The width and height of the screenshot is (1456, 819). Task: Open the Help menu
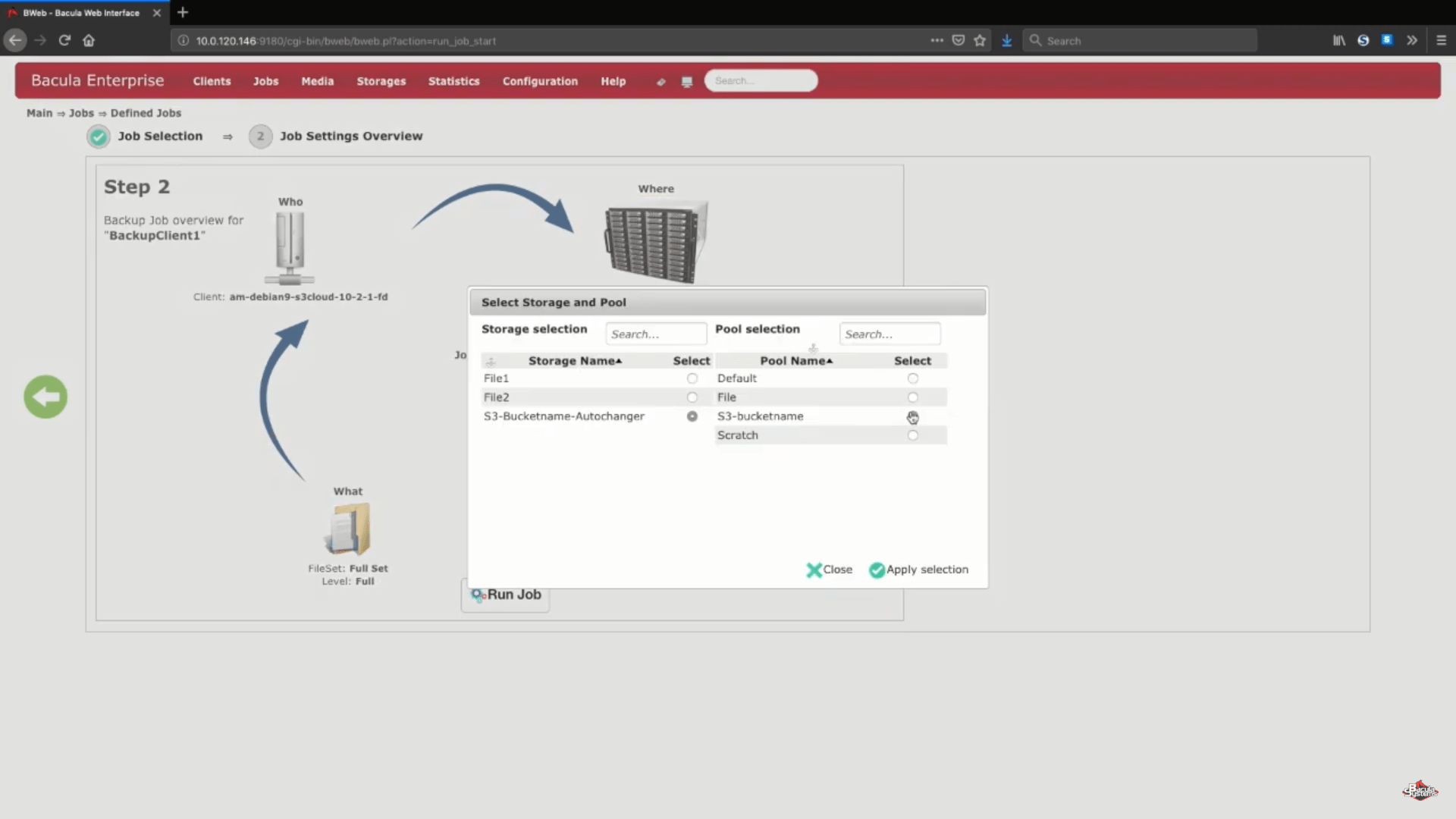[613, 81]
